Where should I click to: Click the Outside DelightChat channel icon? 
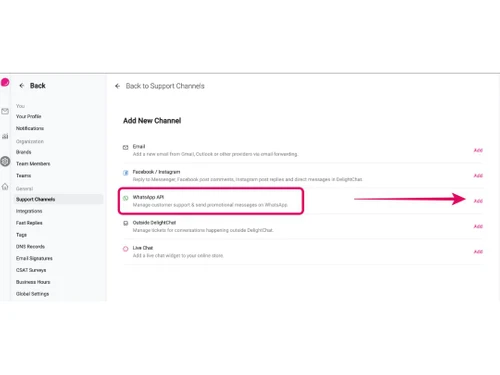[x=126, y=223]
